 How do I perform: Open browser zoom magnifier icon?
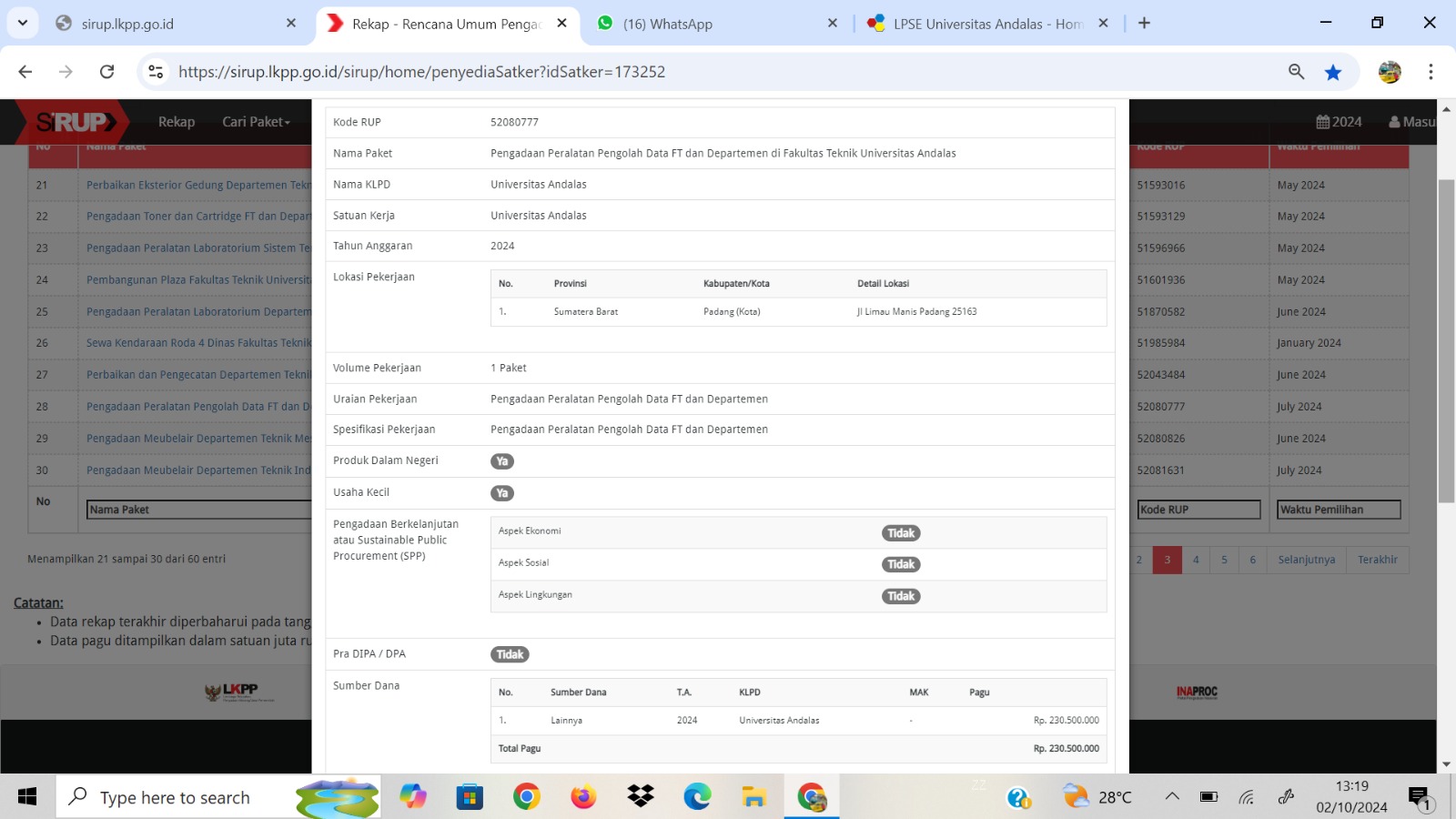point(1296,72)
